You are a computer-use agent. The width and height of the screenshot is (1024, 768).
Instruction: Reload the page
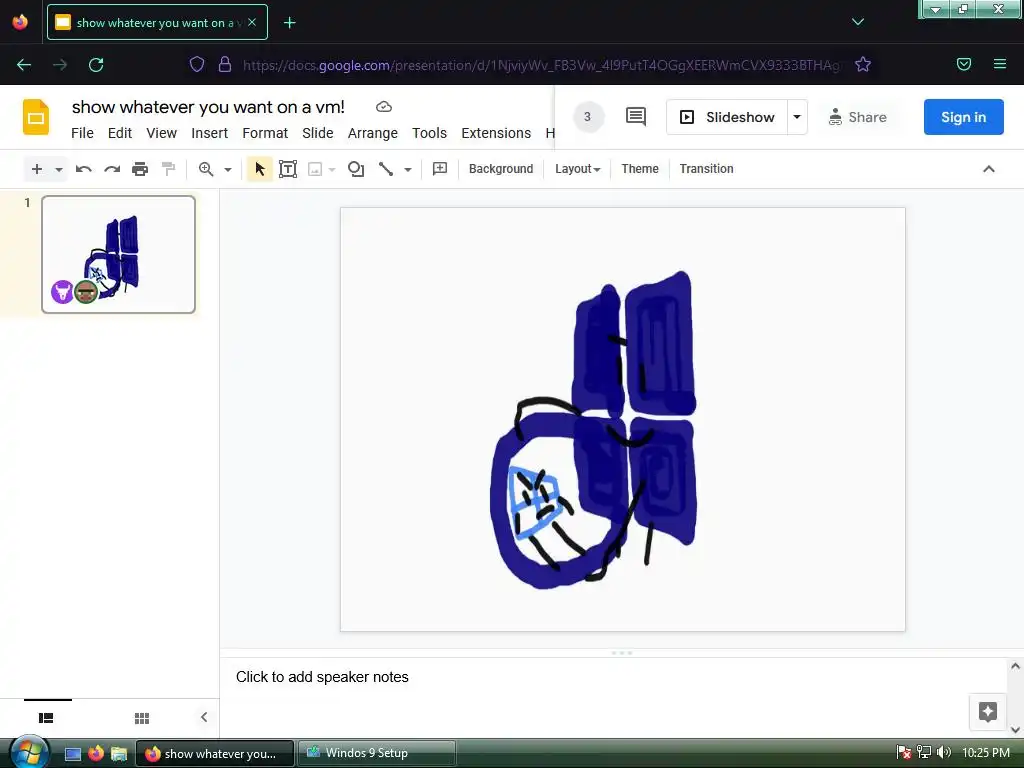(96, 65)
